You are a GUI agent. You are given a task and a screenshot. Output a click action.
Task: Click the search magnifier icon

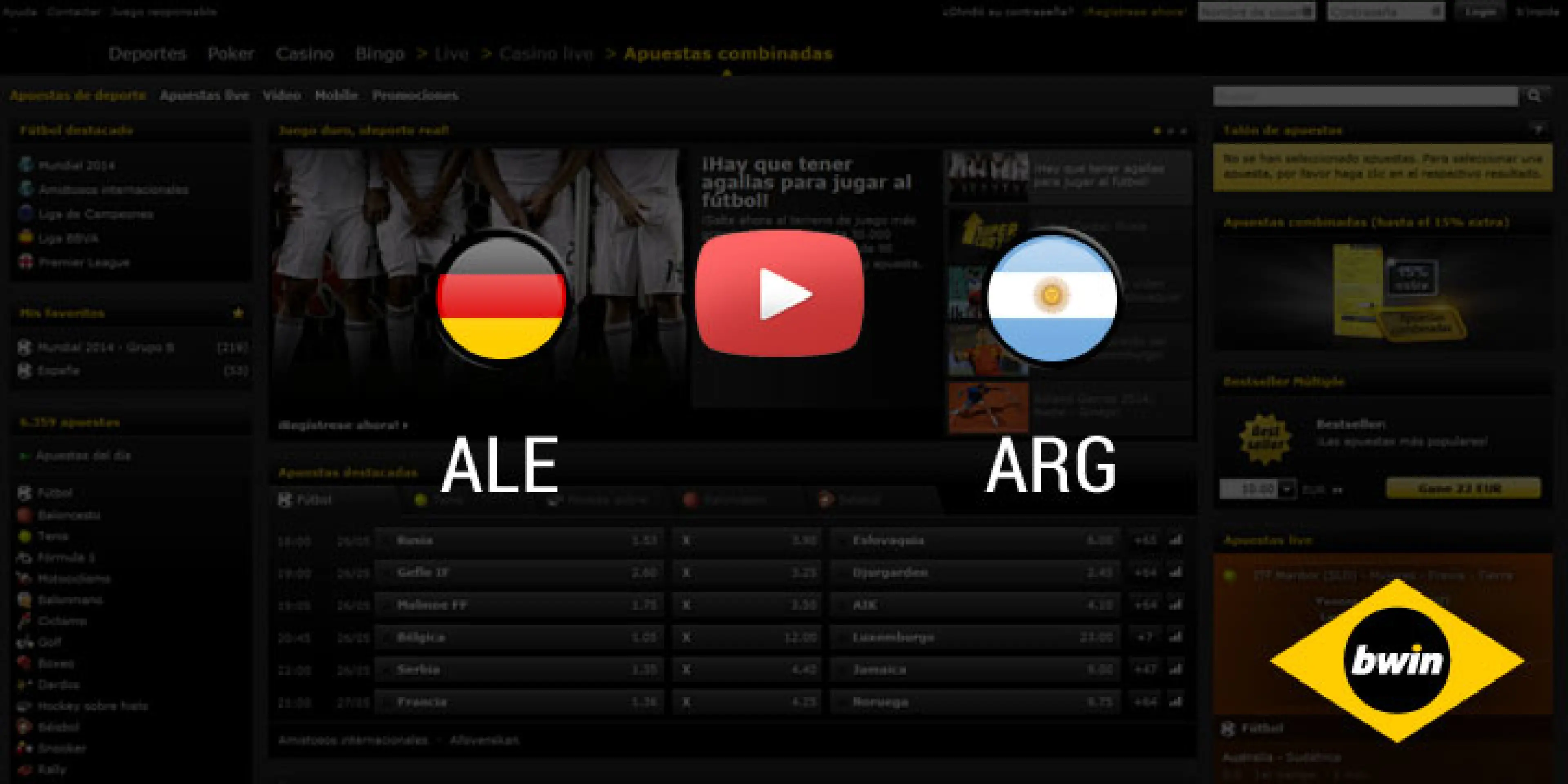click(1534, 96)
